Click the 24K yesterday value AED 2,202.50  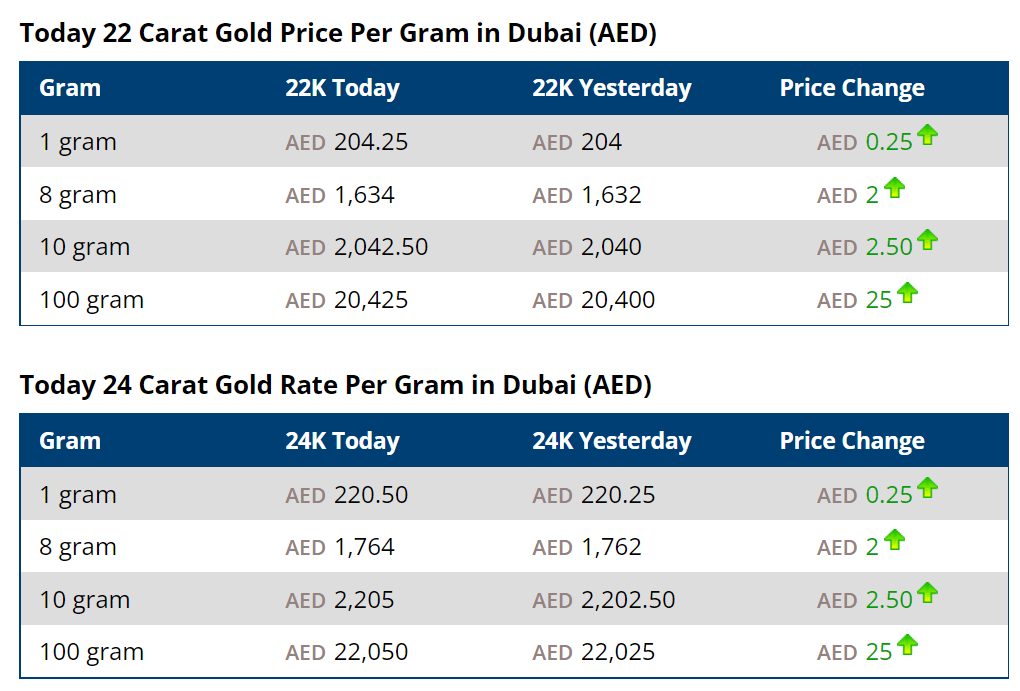(603, 600)
